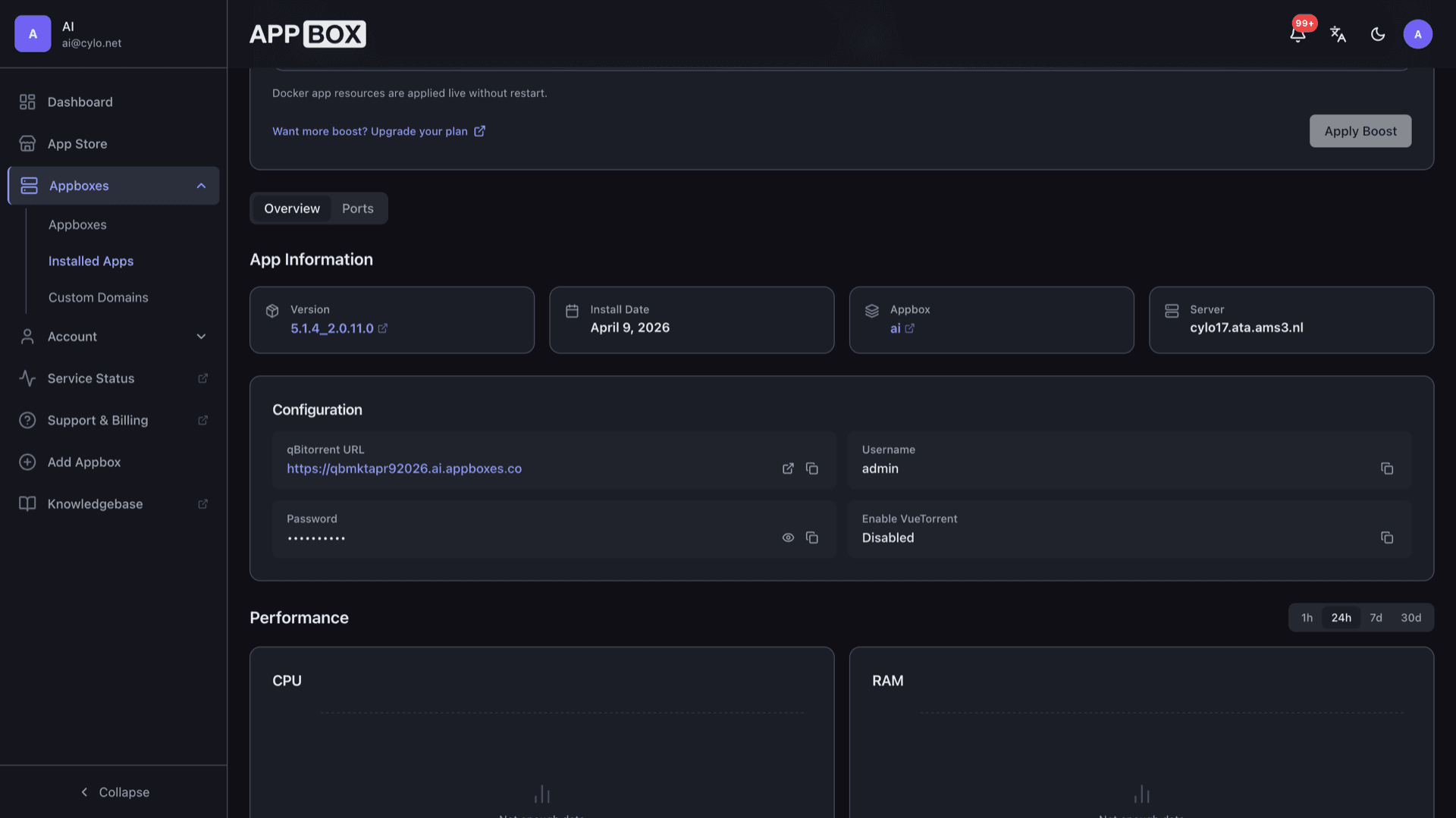Screen dimensions: 1456x818
Task: Click the external link icon beside Service Status
Action: pos(202,378)
